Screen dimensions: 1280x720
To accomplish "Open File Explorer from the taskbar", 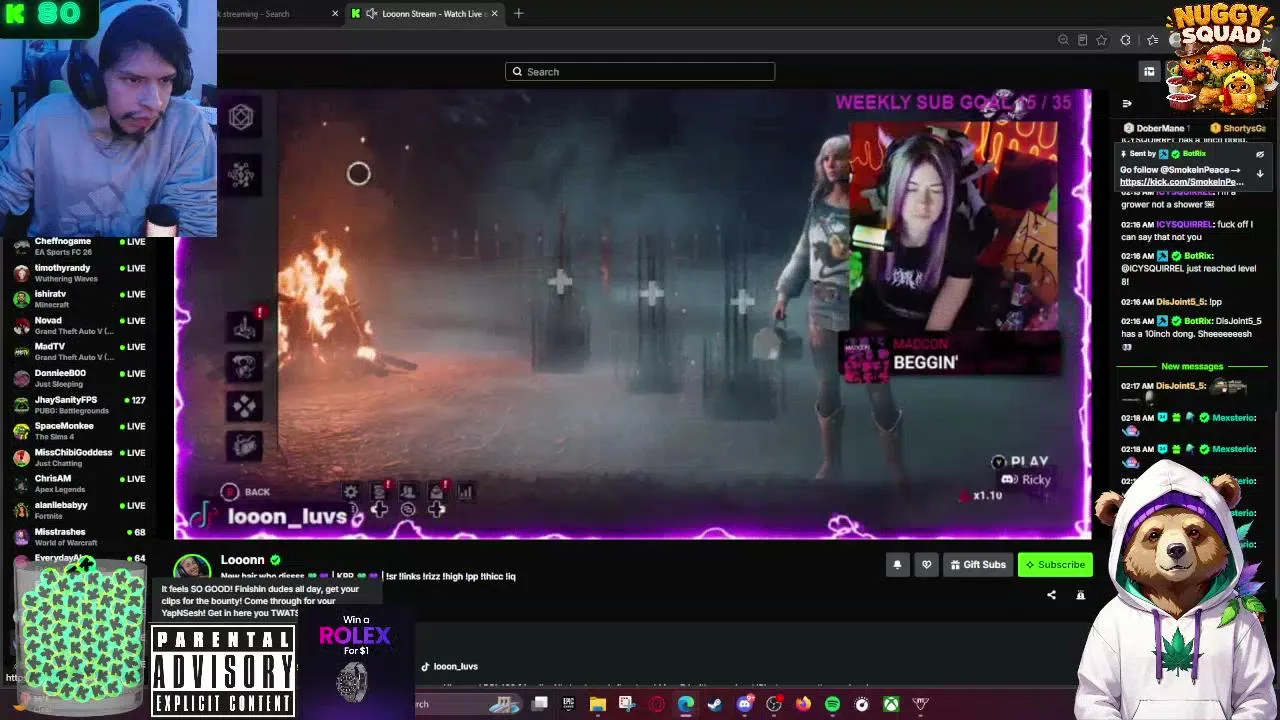I will (597, 704).
